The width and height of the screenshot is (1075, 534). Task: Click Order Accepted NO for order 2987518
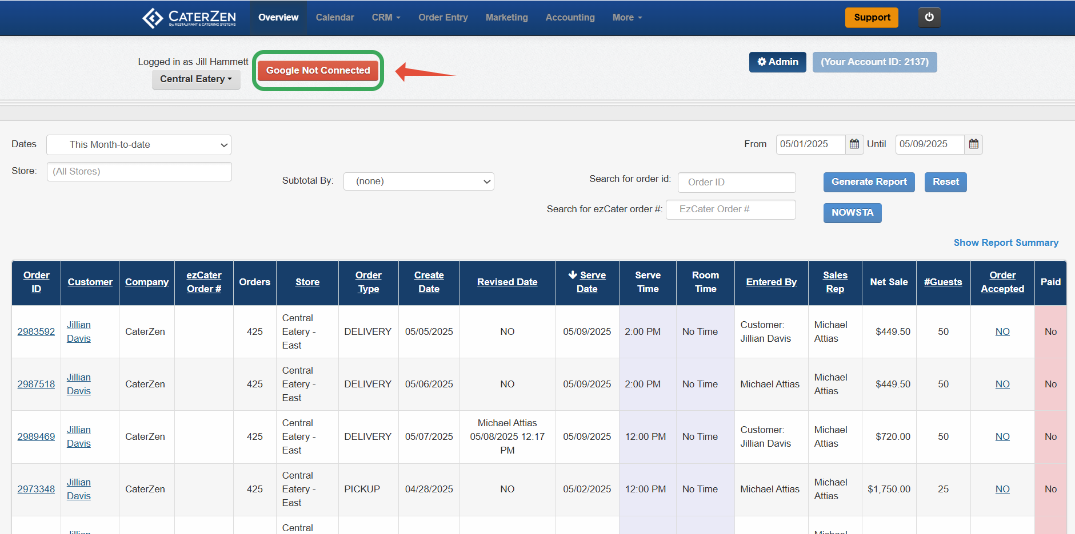(x=1002, y=384)
